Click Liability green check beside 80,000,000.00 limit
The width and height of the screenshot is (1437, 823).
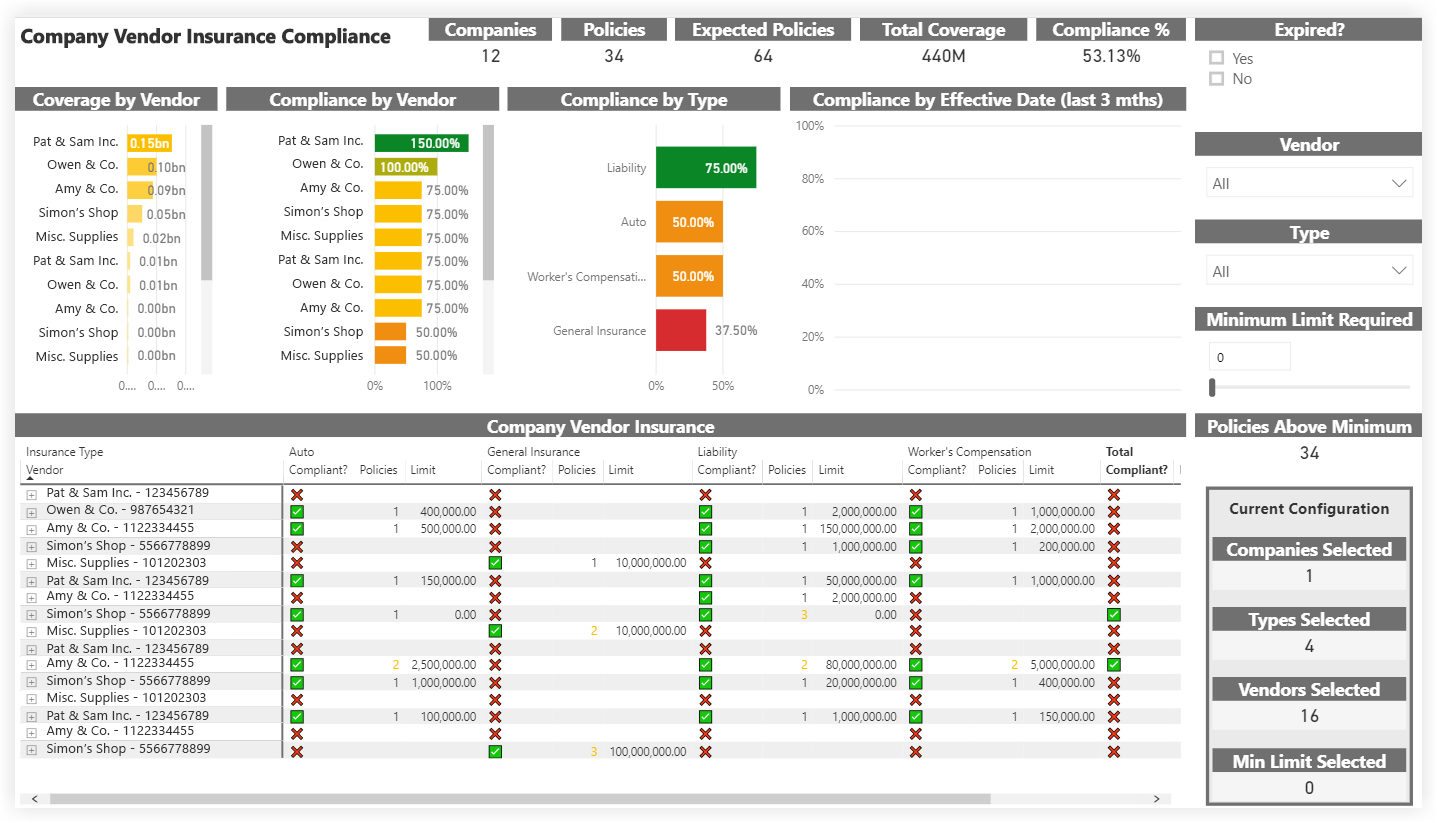706,664
